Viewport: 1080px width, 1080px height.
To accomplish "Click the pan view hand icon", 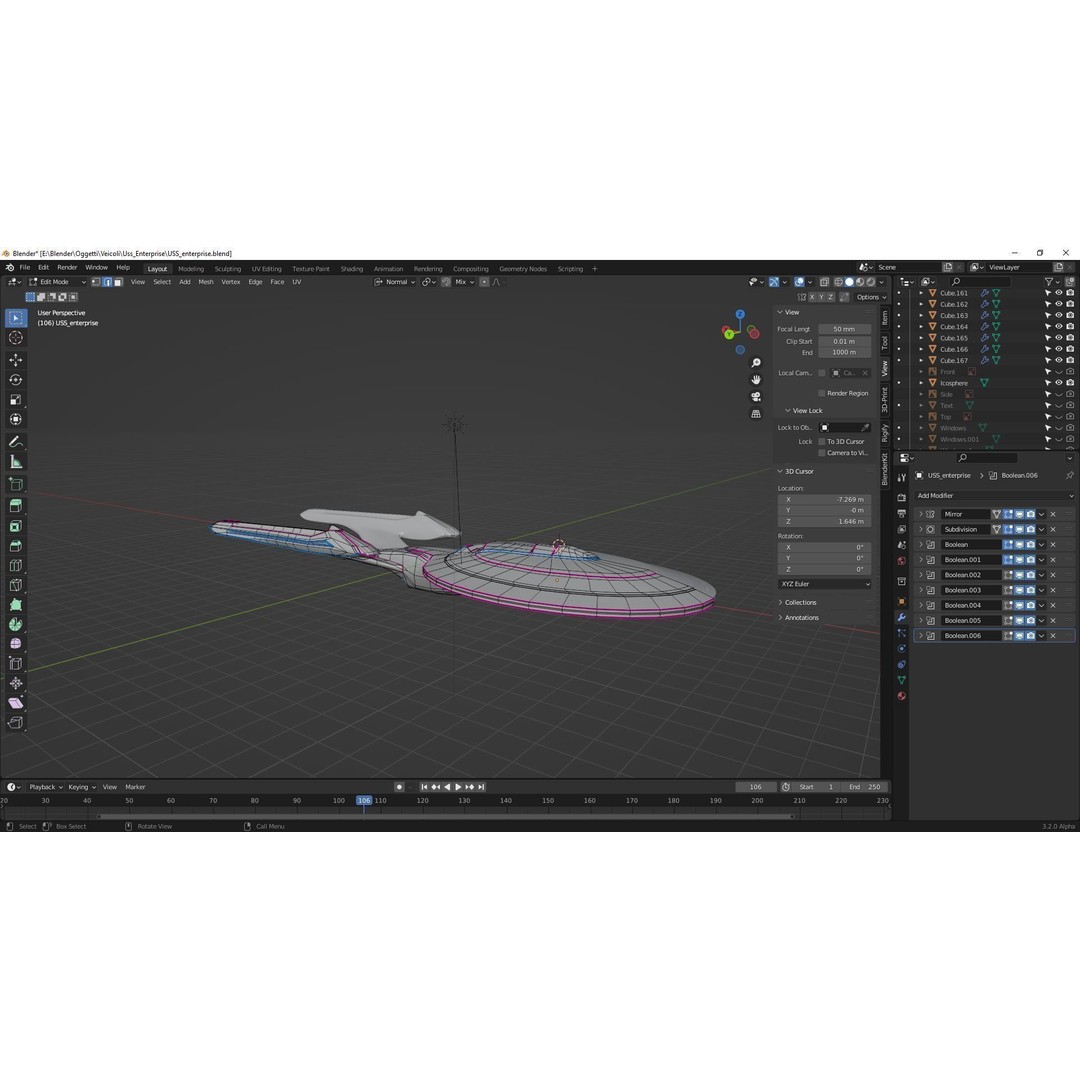I will pyautogui.click(x=756, y=380).
